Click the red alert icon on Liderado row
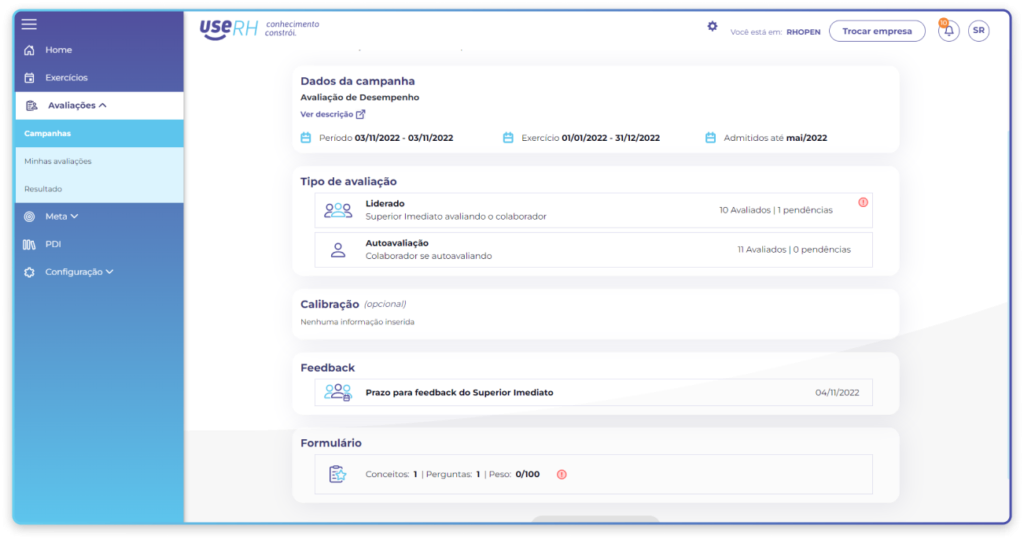 pos(863,202)
